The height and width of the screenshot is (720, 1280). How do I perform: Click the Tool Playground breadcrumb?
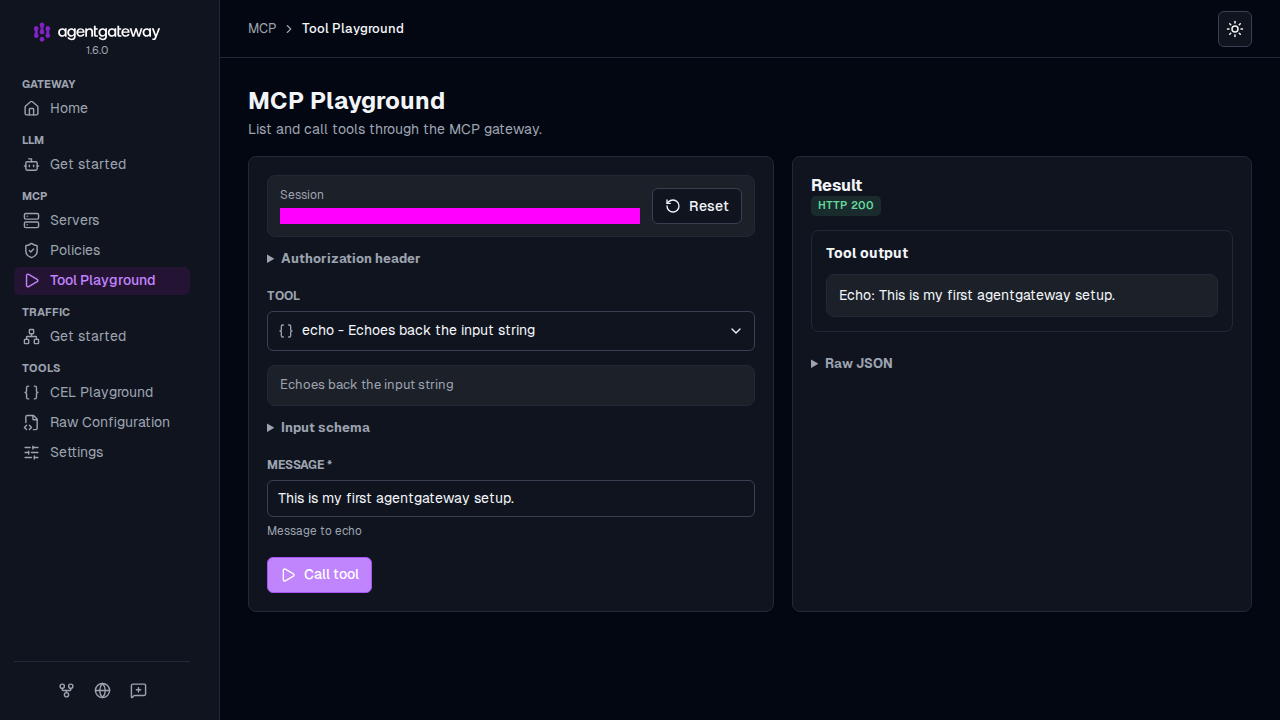tap(353, 28)
